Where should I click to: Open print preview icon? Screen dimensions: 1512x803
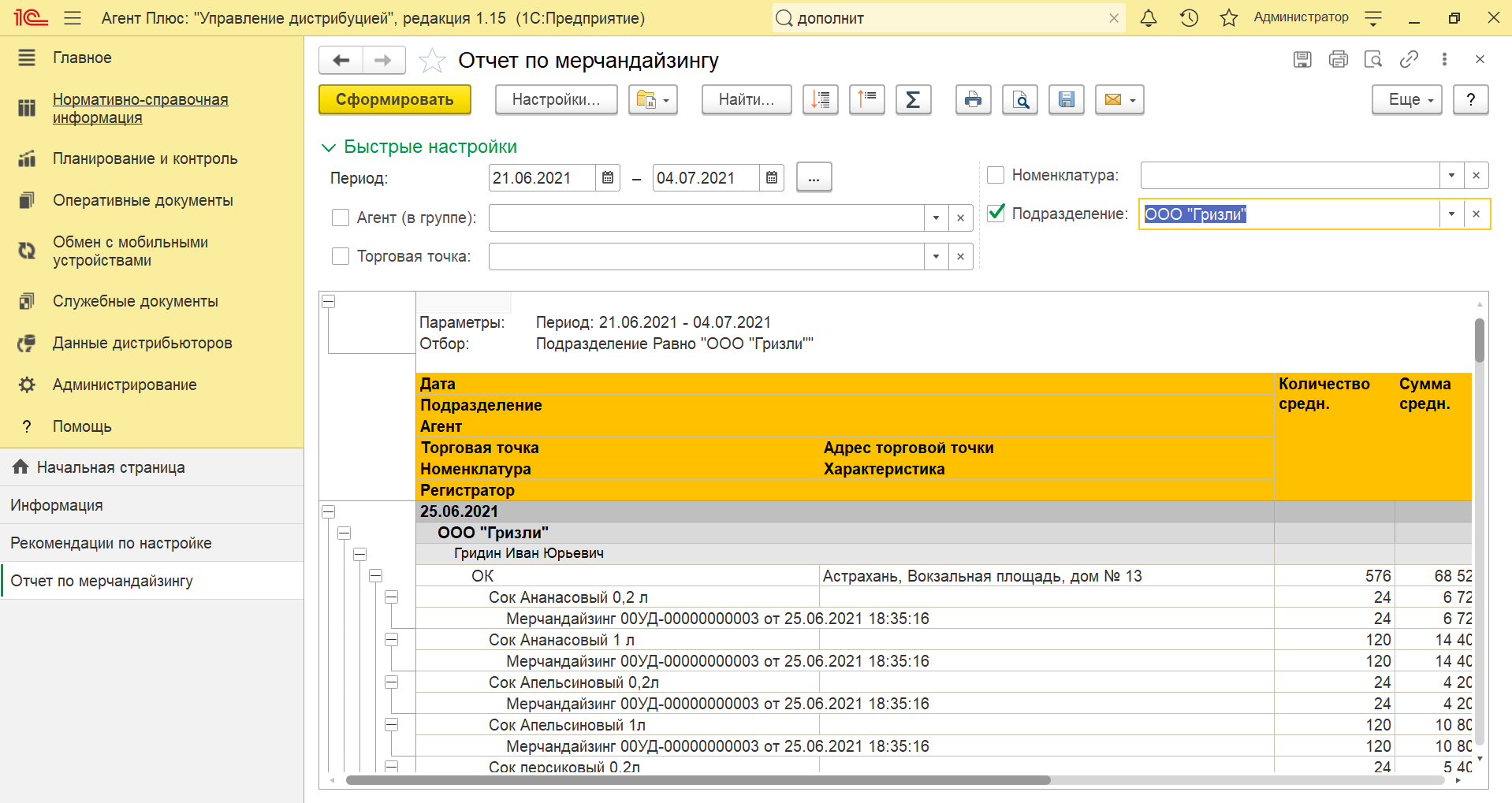click(1020, 100)
